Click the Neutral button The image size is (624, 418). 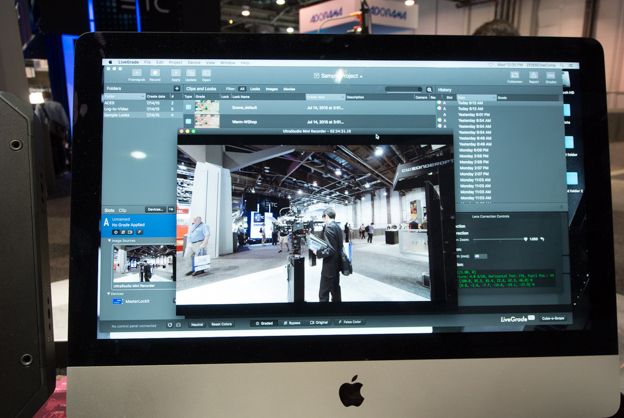coord(197,324)
